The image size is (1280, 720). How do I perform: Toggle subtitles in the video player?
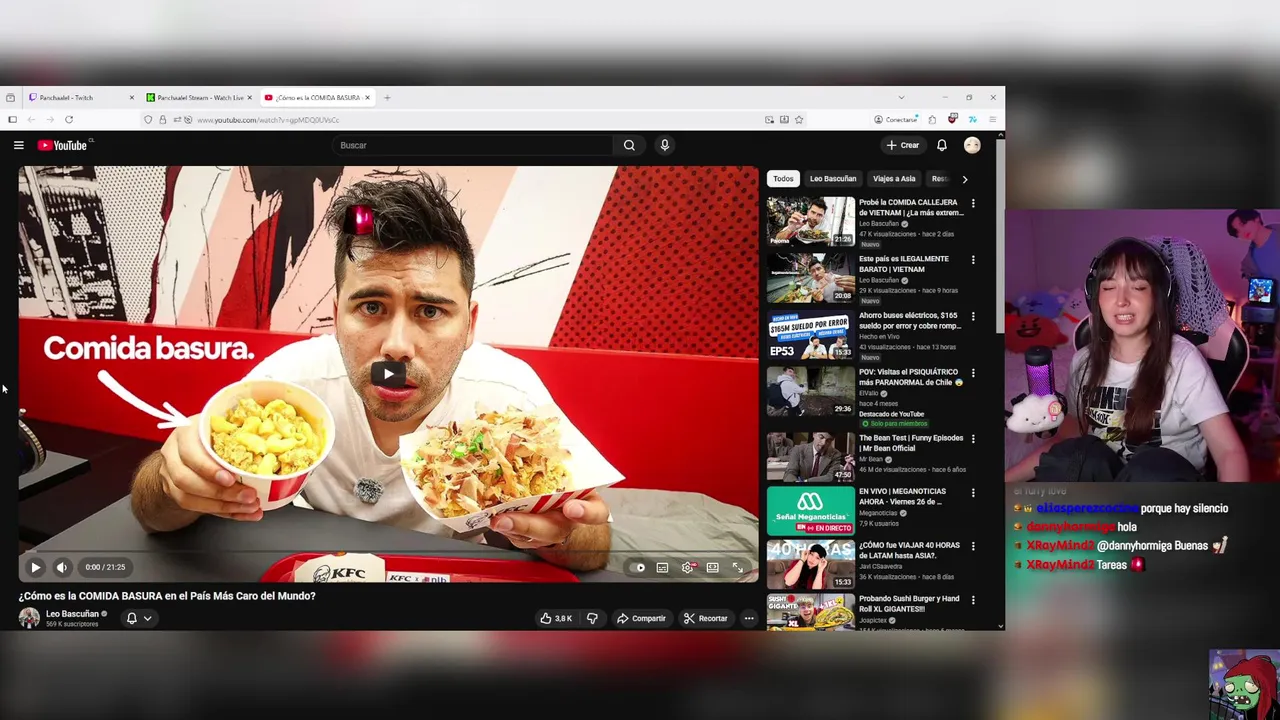click(x=662, y=568)
